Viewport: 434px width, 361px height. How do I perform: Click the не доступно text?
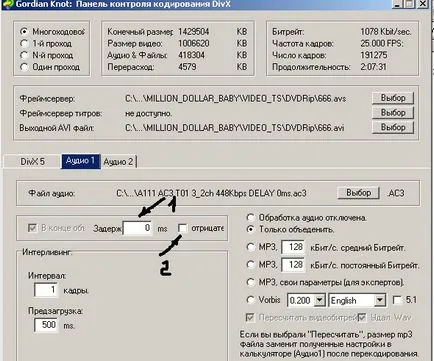(x=149, y=113)
